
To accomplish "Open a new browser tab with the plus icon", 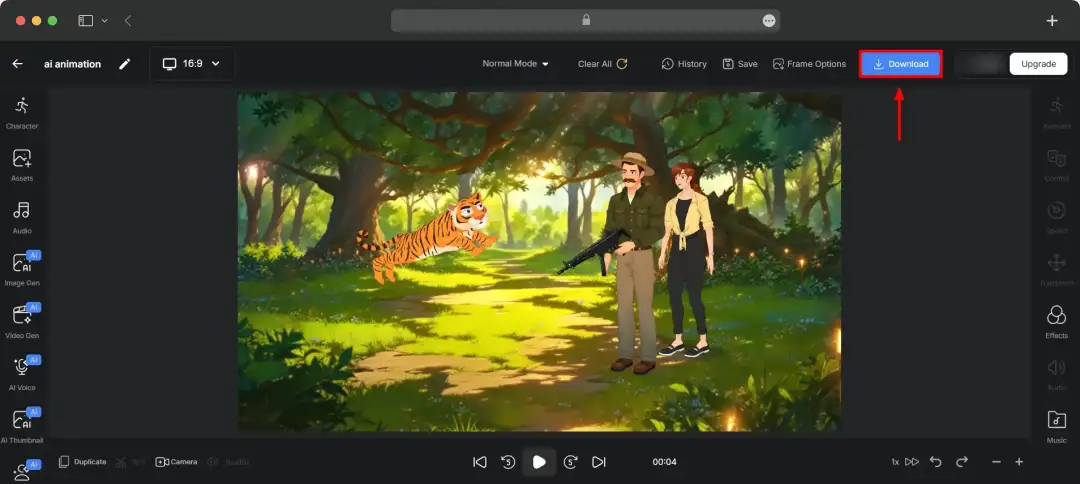I will pyautogui.click(x=1052, y=21).
